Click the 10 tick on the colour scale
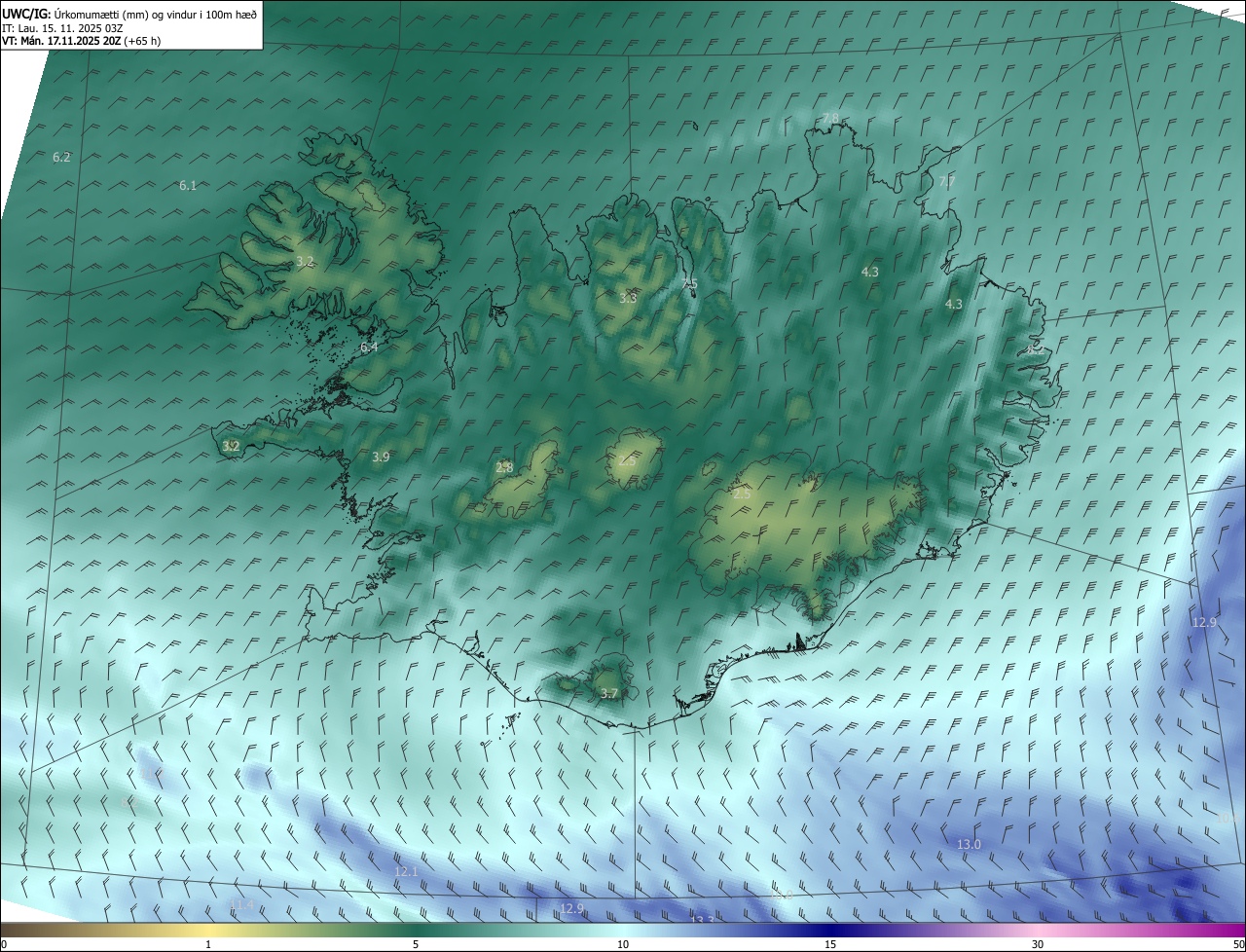Screen dimensions: 1246x952 pyautogui.click(x=623, y=944)
